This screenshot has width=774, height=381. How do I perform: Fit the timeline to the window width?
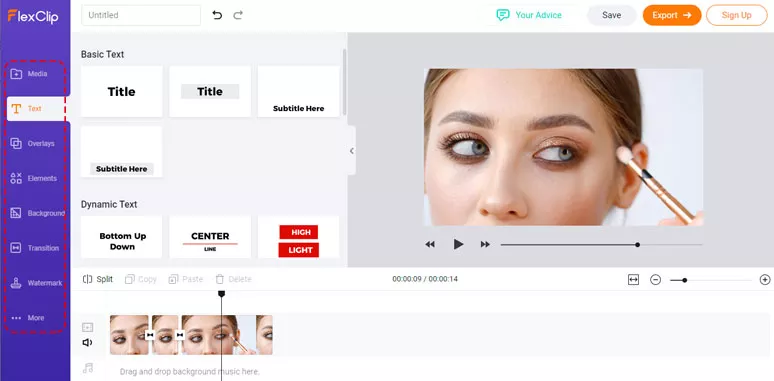[633, 280]
